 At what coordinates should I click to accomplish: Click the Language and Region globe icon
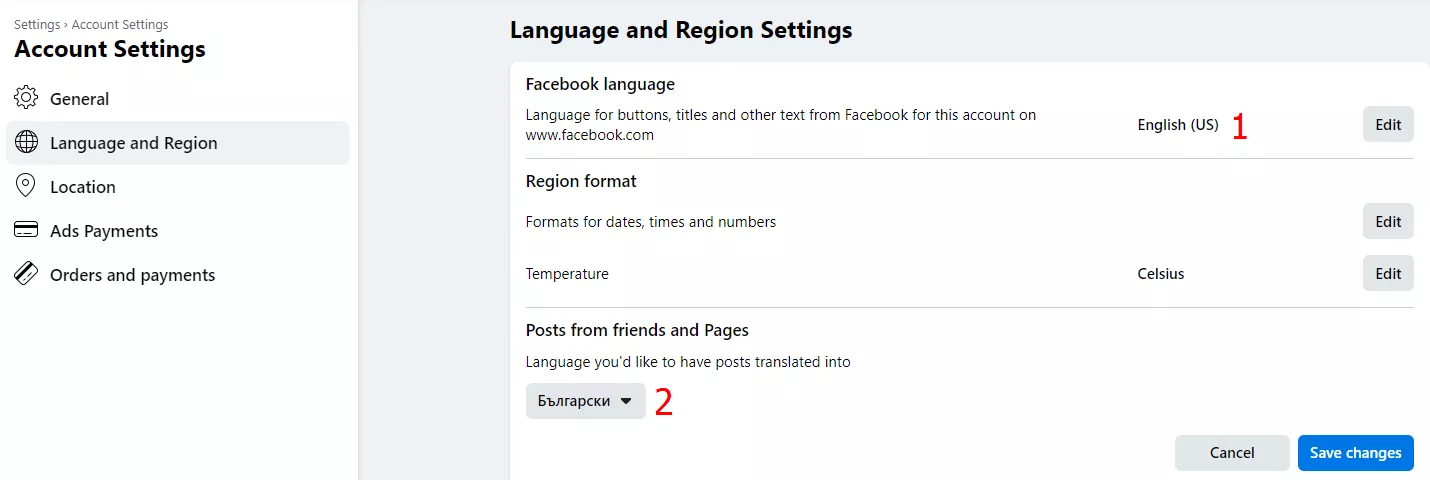tap(26, 142)
